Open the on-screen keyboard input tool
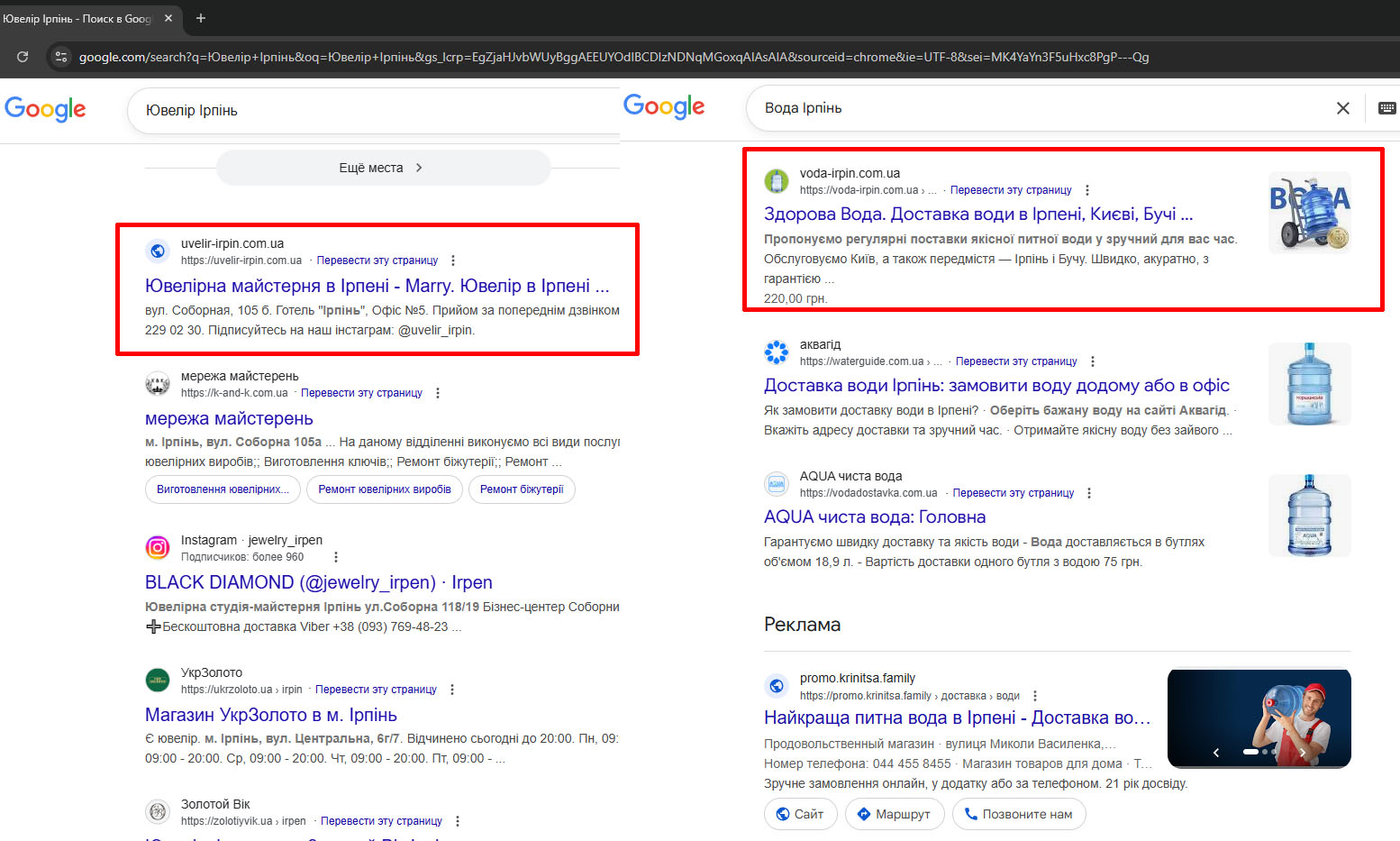 pyautogui.click(x=1387, y=108)
